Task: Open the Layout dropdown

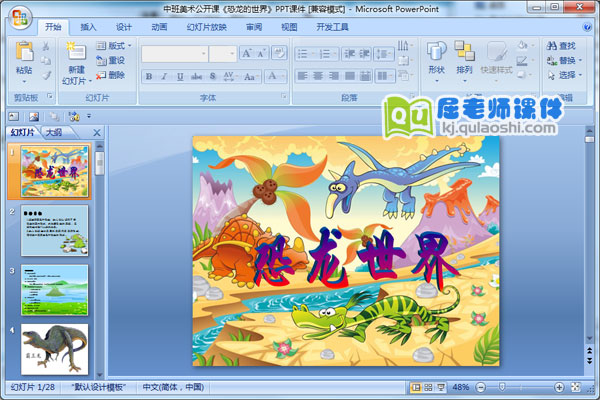Action: pyautogui.click(x=114, y=46)
